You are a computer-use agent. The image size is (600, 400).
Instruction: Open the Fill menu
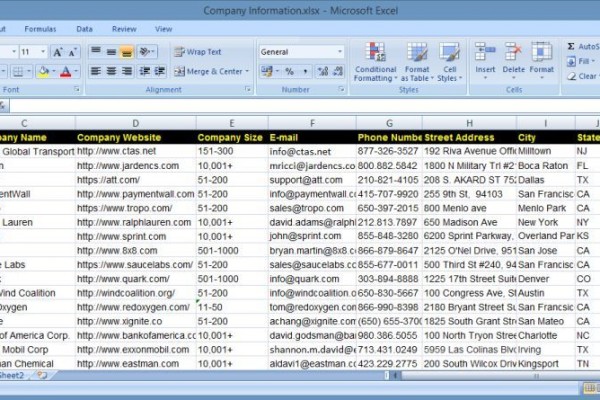point(582,61)
